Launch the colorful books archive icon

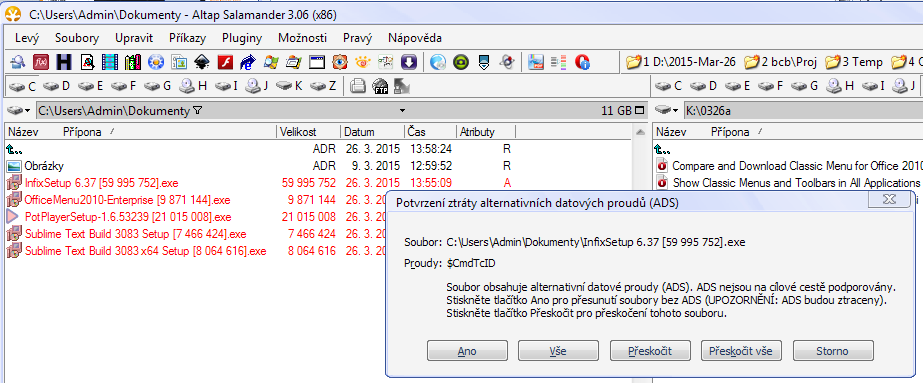pos(133,62)
